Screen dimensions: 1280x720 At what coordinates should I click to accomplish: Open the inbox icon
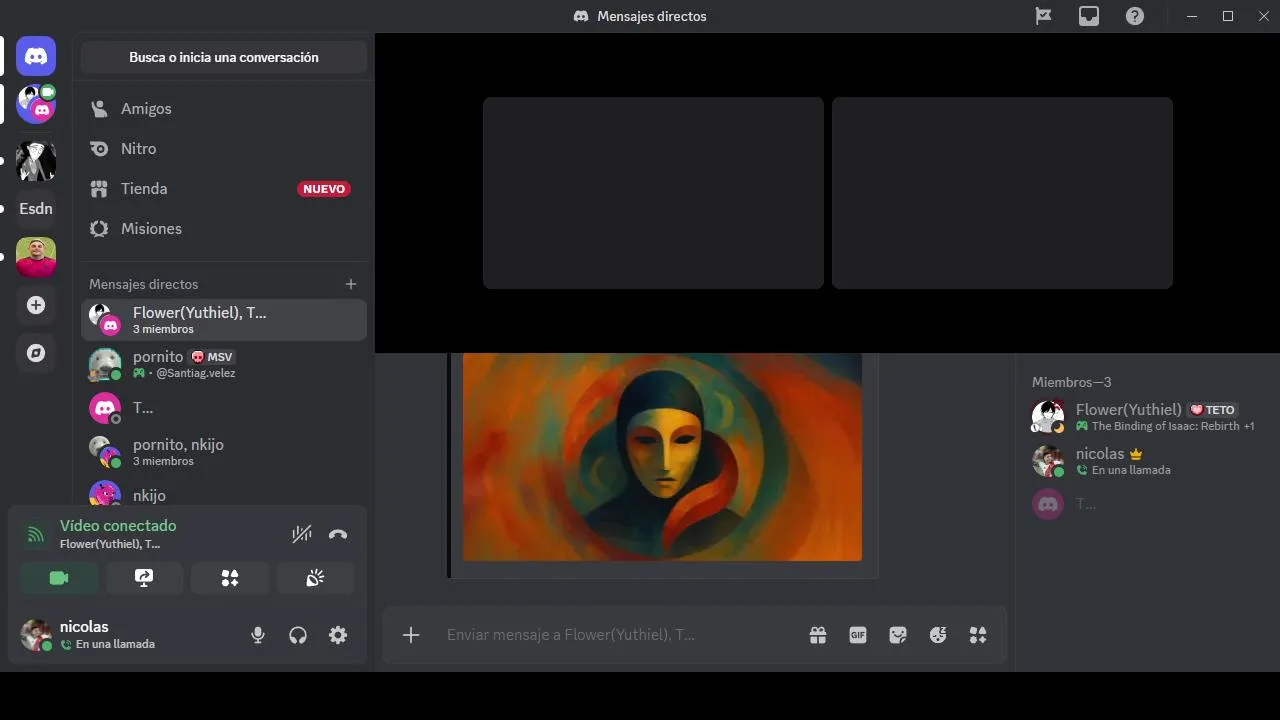coord(1089,16)
